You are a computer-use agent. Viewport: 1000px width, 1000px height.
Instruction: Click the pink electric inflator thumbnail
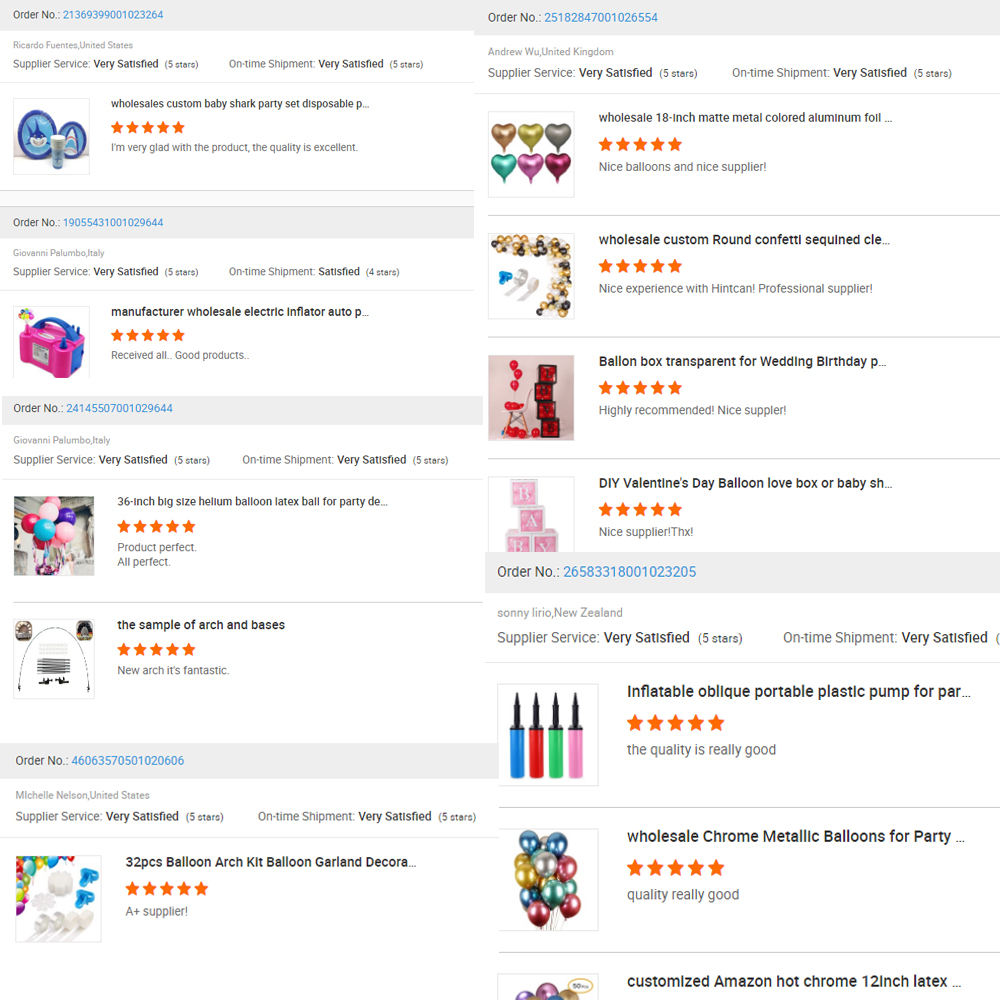52,342
